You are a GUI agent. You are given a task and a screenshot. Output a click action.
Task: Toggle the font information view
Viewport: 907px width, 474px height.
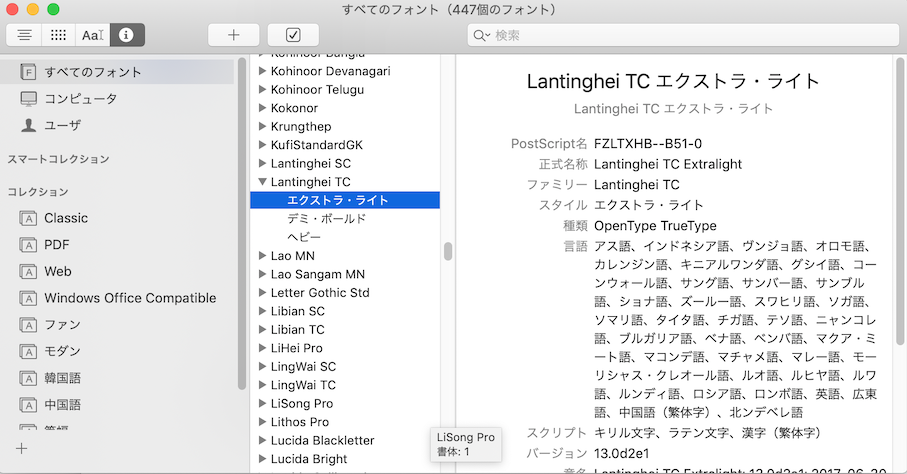(127, 35)
